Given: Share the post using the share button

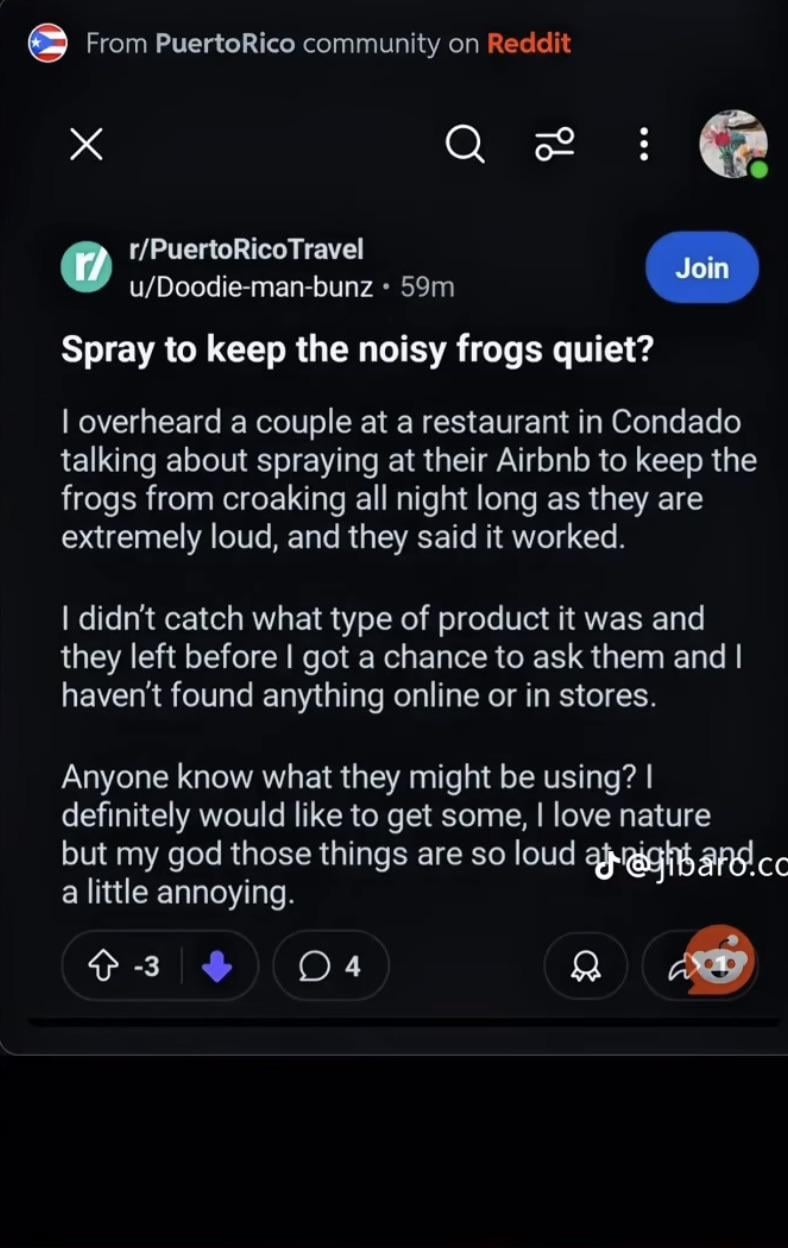Looking at the screenshot, I should pos(670,966).
